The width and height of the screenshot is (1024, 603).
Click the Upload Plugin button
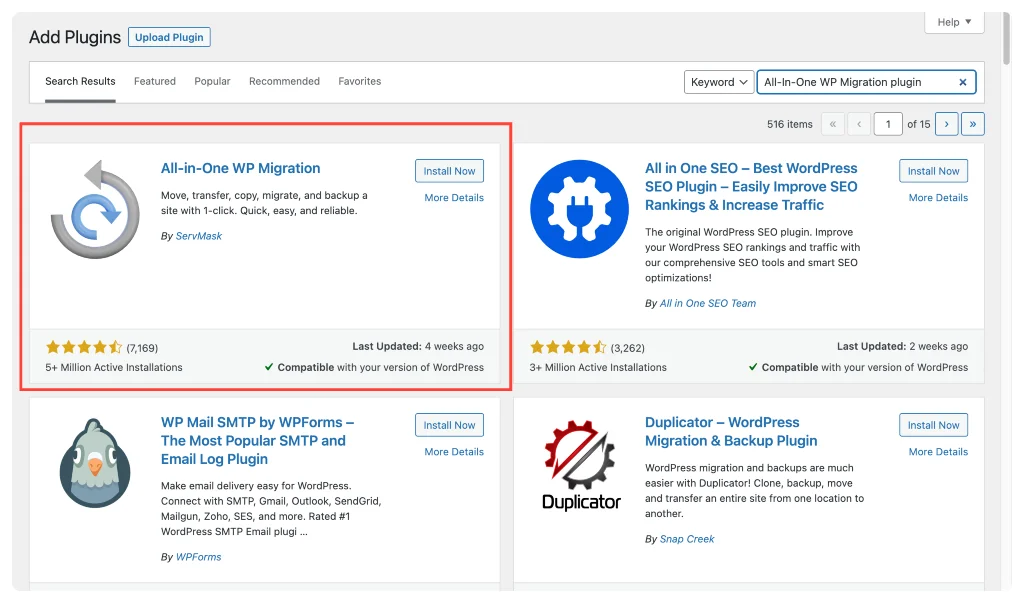click(169, 37)
